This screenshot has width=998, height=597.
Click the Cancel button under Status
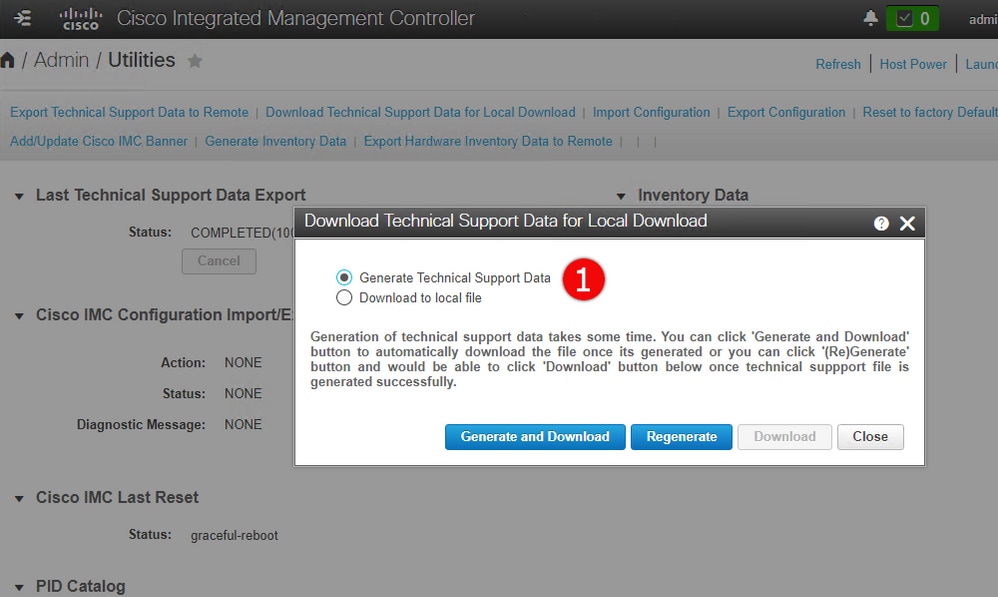219,261
